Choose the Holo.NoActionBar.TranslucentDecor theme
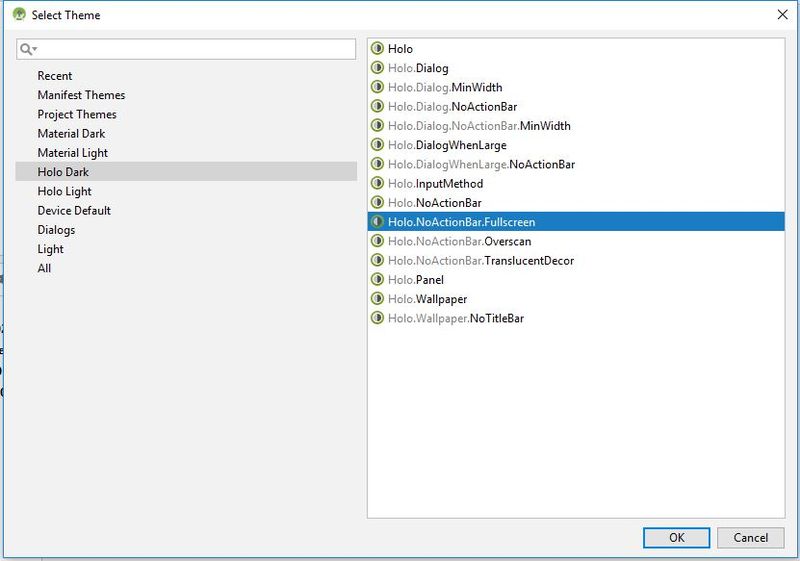The height and width of the screenshot is (561, 800). (x=576, y=260)
